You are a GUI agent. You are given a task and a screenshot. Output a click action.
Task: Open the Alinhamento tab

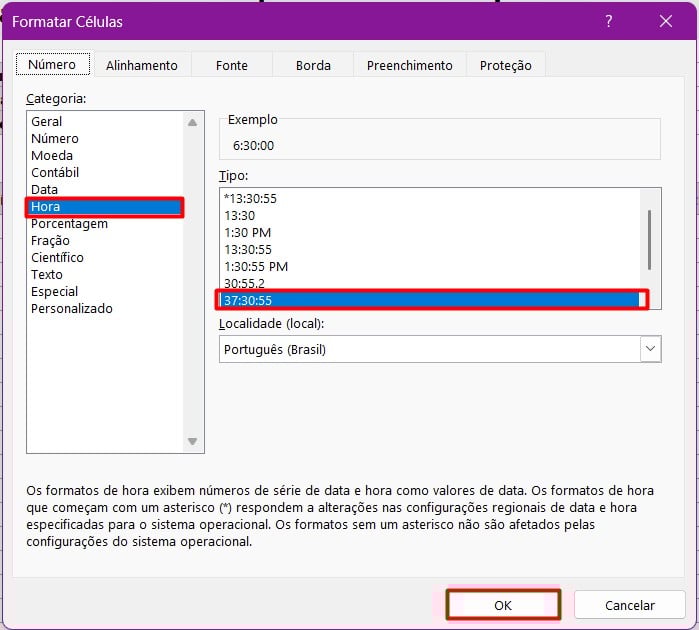[x=142, y=66]
